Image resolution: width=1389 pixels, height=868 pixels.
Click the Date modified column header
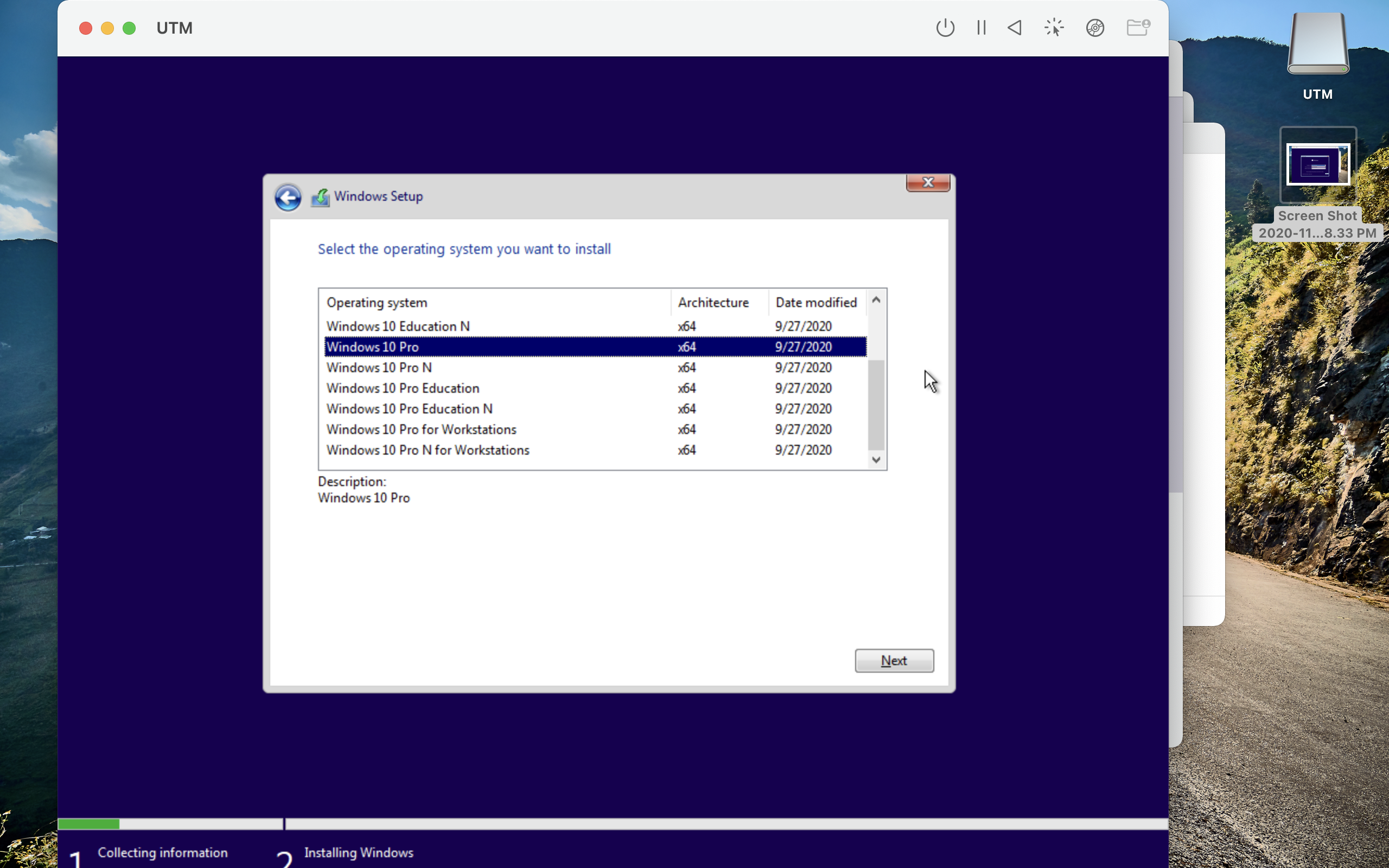(x=817, y=303)
